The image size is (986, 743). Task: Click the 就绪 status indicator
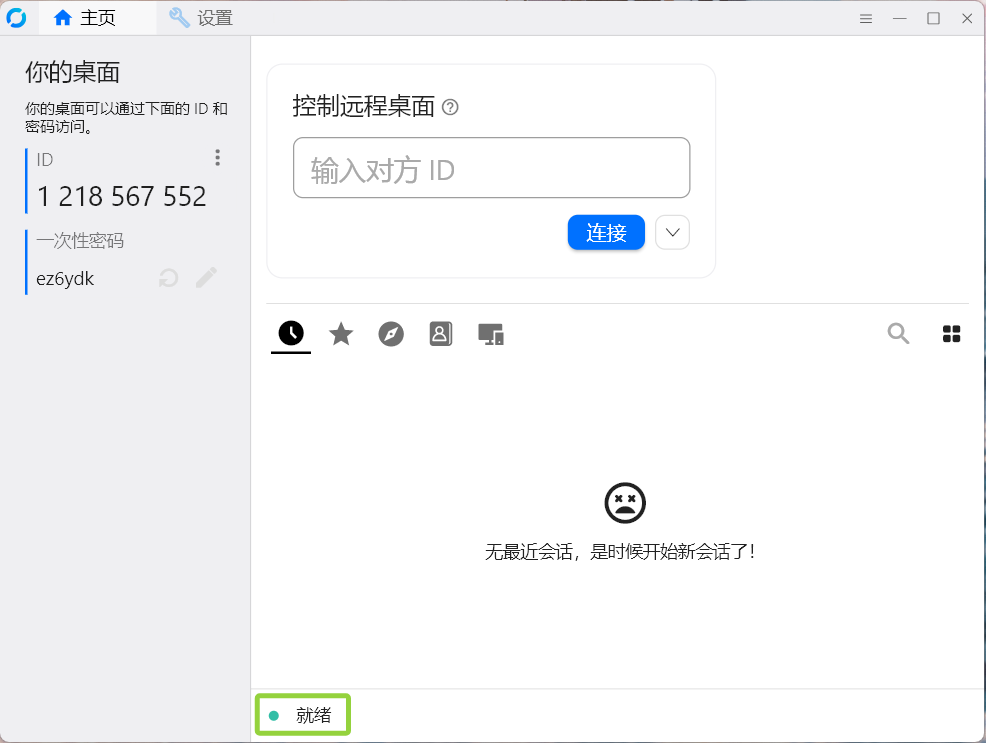[x=302, y=715]
